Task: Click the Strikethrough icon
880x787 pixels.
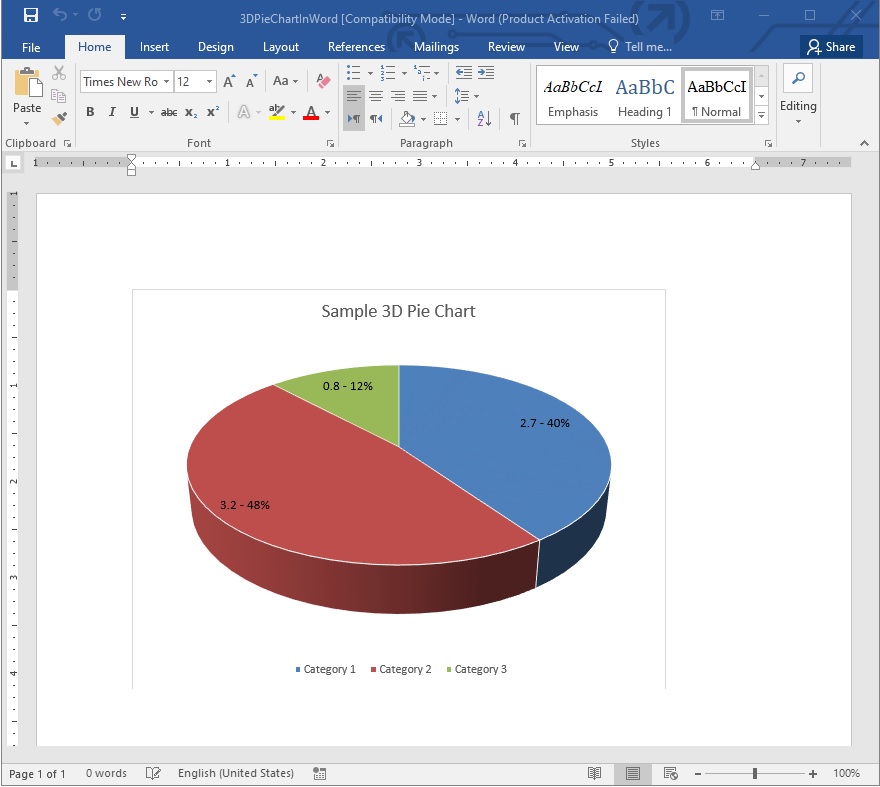Action: tap(169, 112)
